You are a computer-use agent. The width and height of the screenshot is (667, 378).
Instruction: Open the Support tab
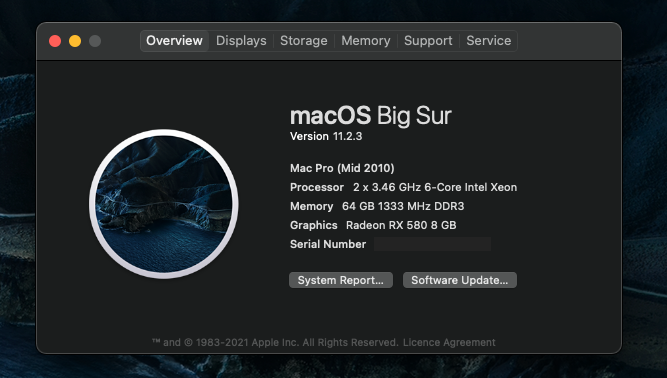pos(428,41)
